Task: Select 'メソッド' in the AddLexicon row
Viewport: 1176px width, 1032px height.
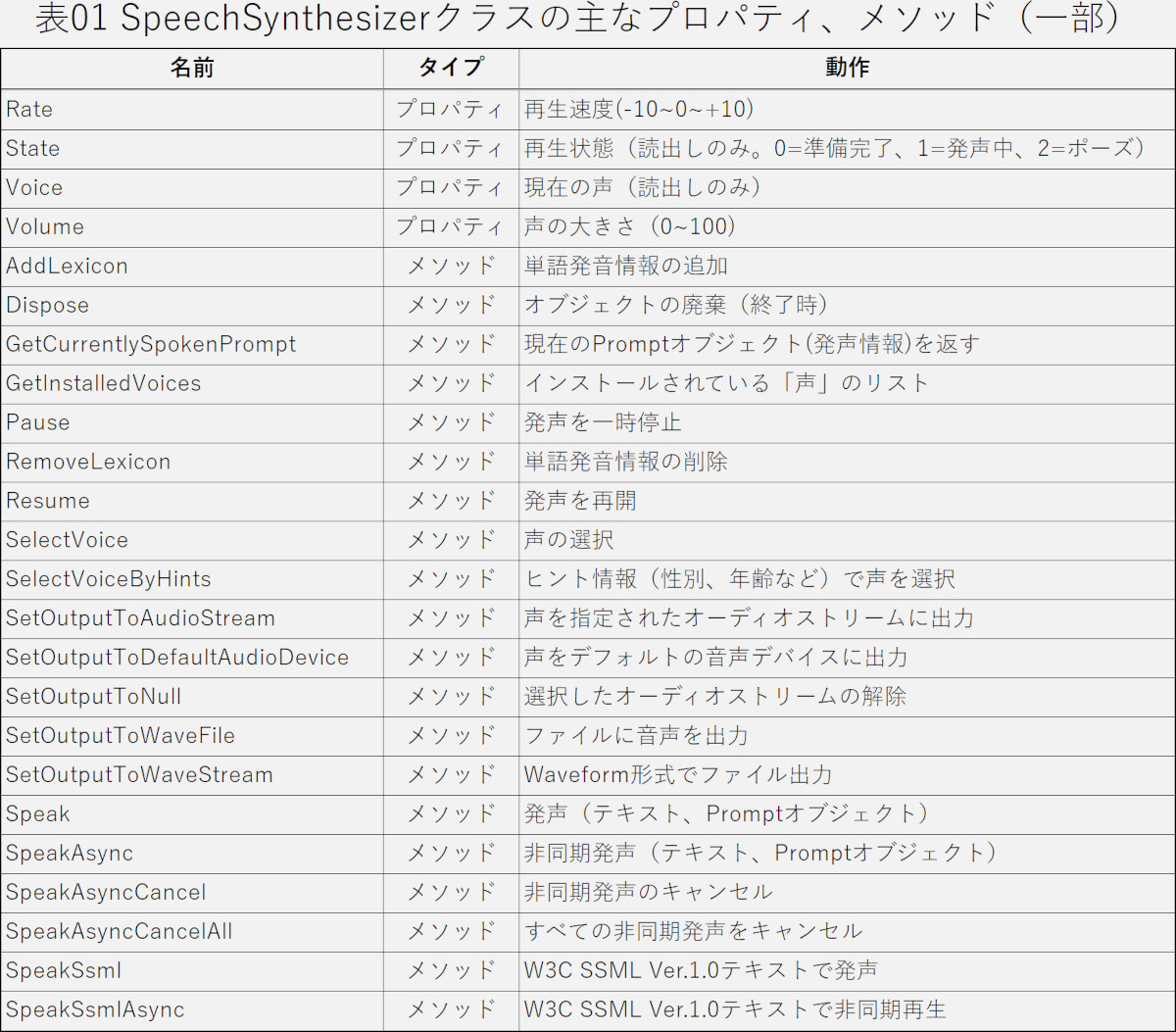Action: pyautogui.click(x=451, y=266)
